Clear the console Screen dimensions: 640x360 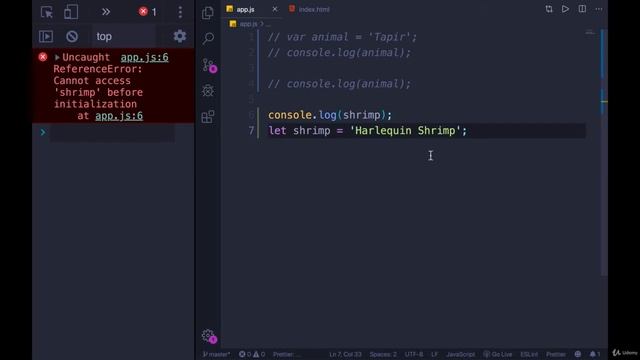click(72, 36)
